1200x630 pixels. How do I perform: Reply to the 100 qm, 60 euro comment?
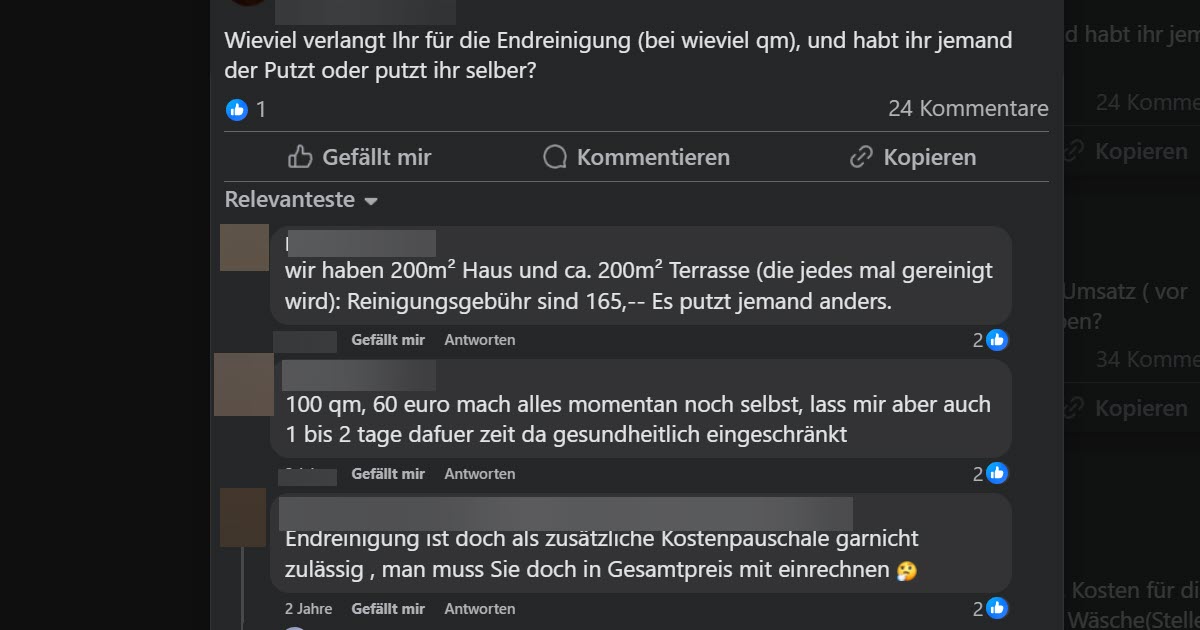(480, 474)
